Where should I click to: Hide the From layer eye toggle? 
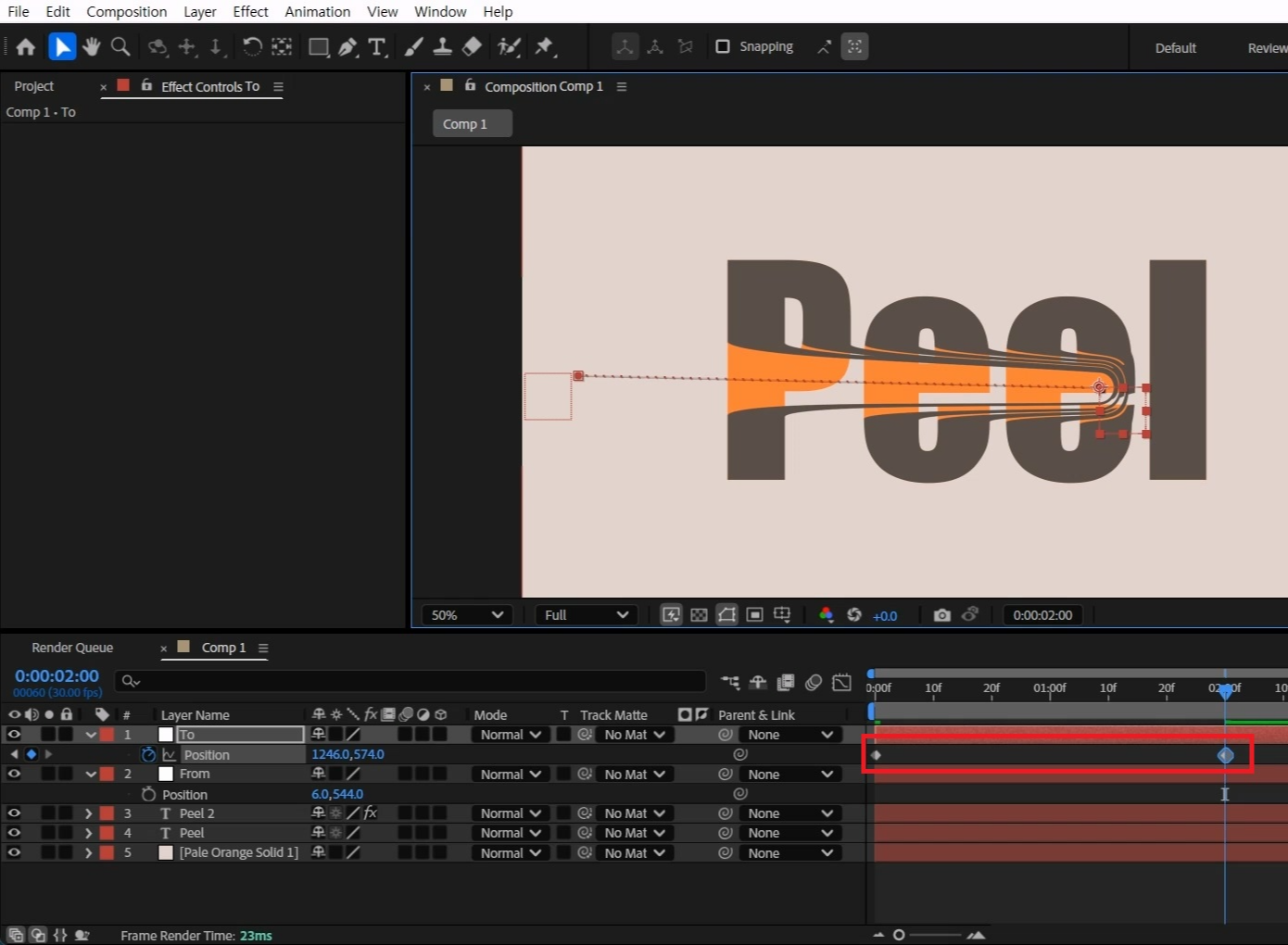pyautogui.click(x=14, y=774)
